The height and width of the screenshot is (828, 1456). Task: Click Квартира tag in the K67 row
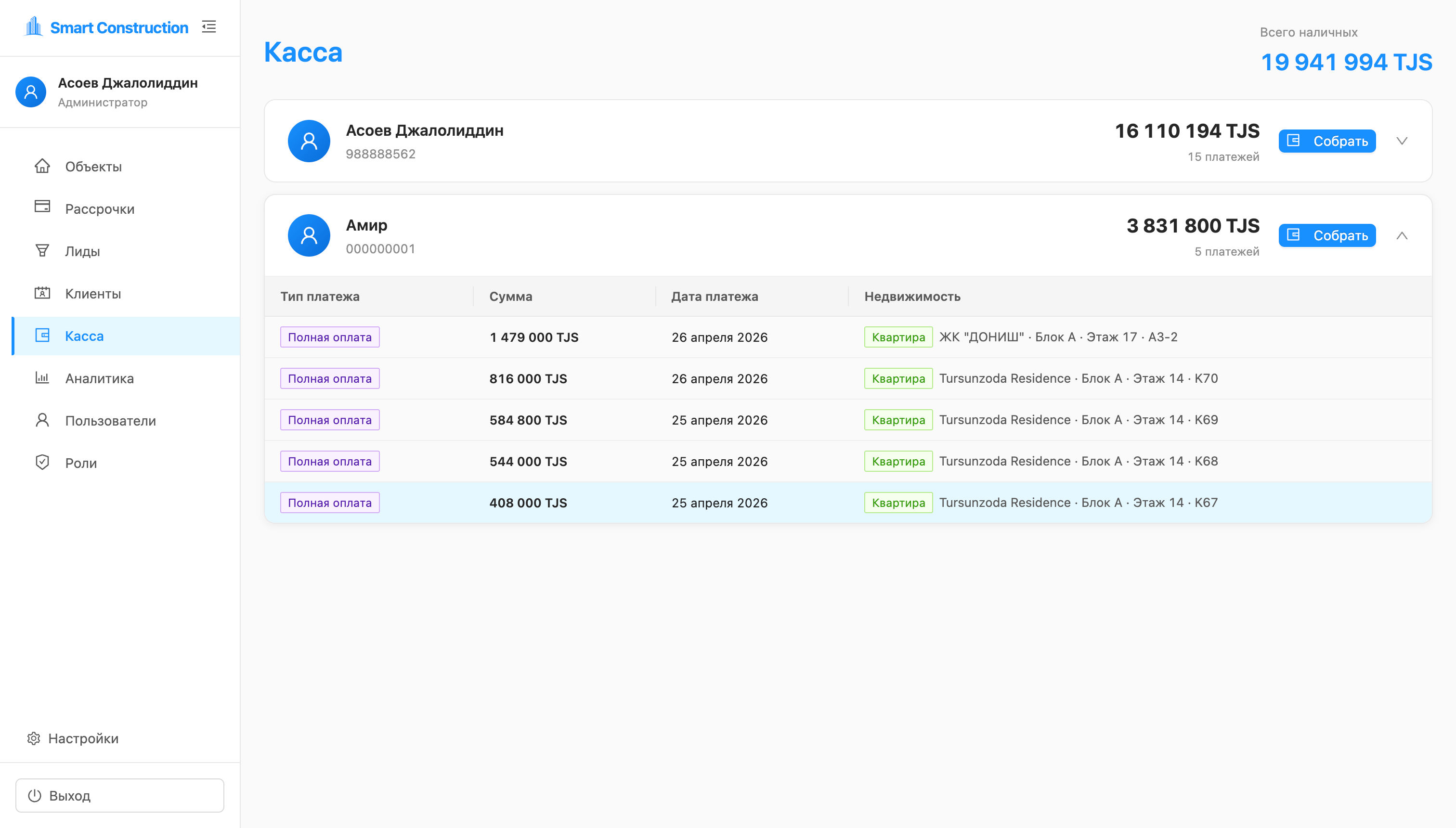click(898, 503)
